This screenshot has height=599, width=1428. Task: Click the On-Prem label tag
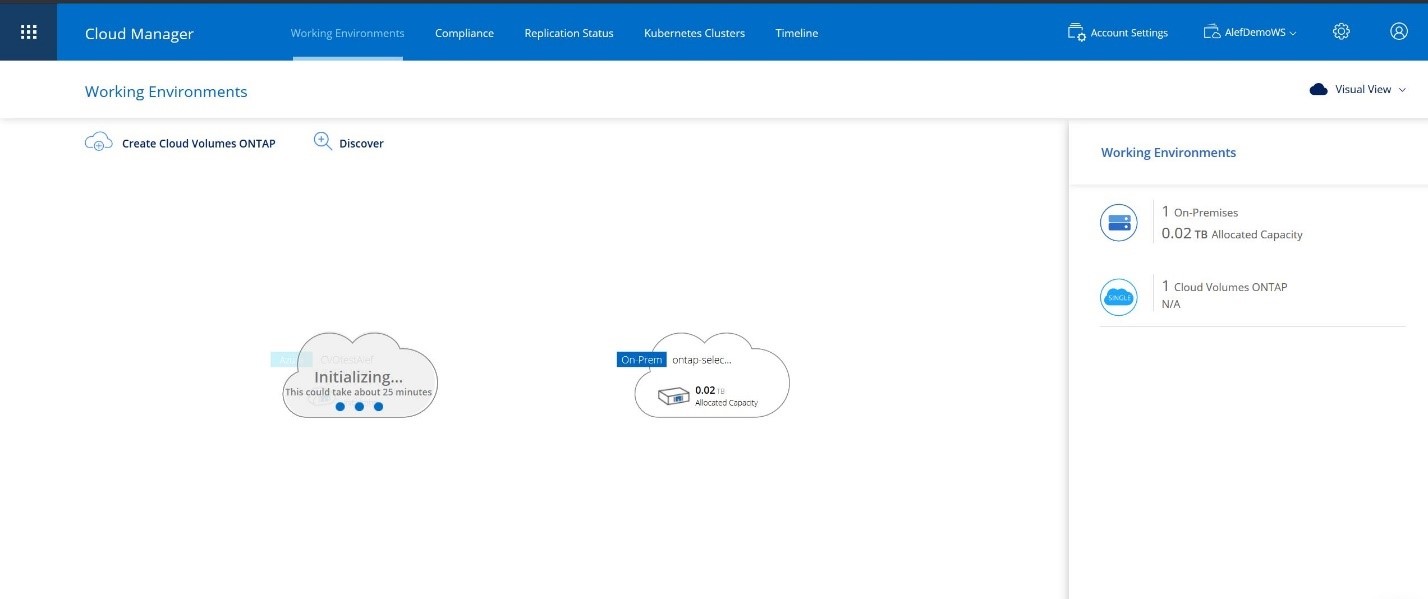641,360
